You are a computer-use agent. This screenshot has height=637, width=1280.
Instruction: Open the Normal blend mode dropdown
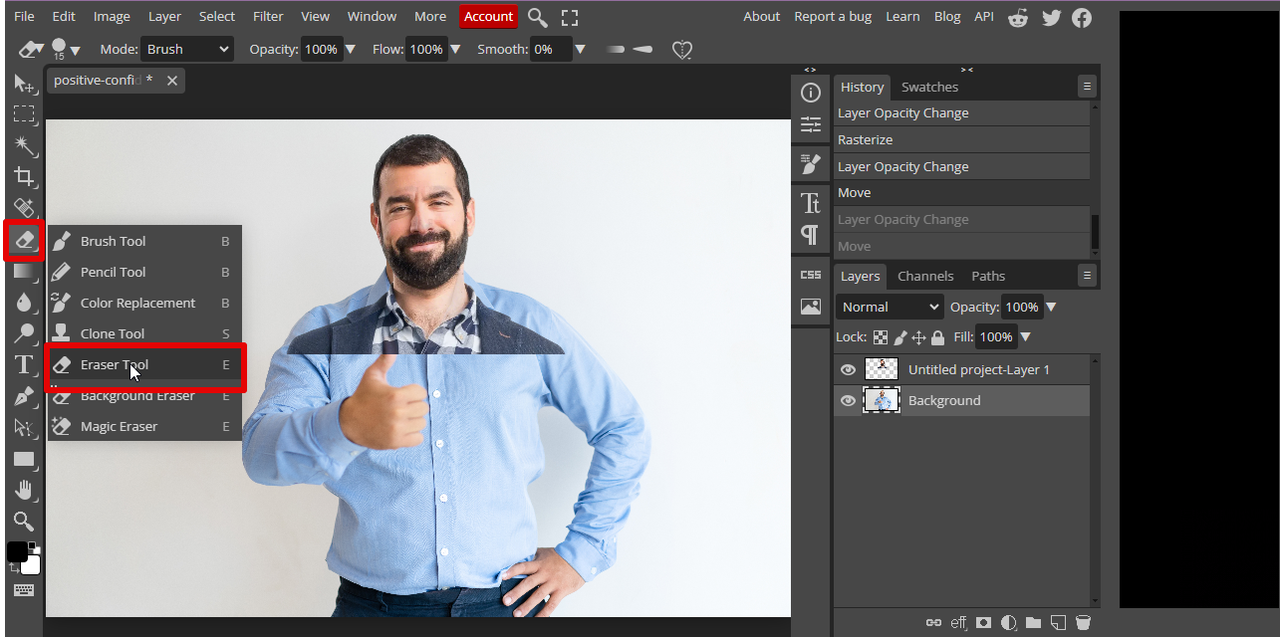point(890,307)
